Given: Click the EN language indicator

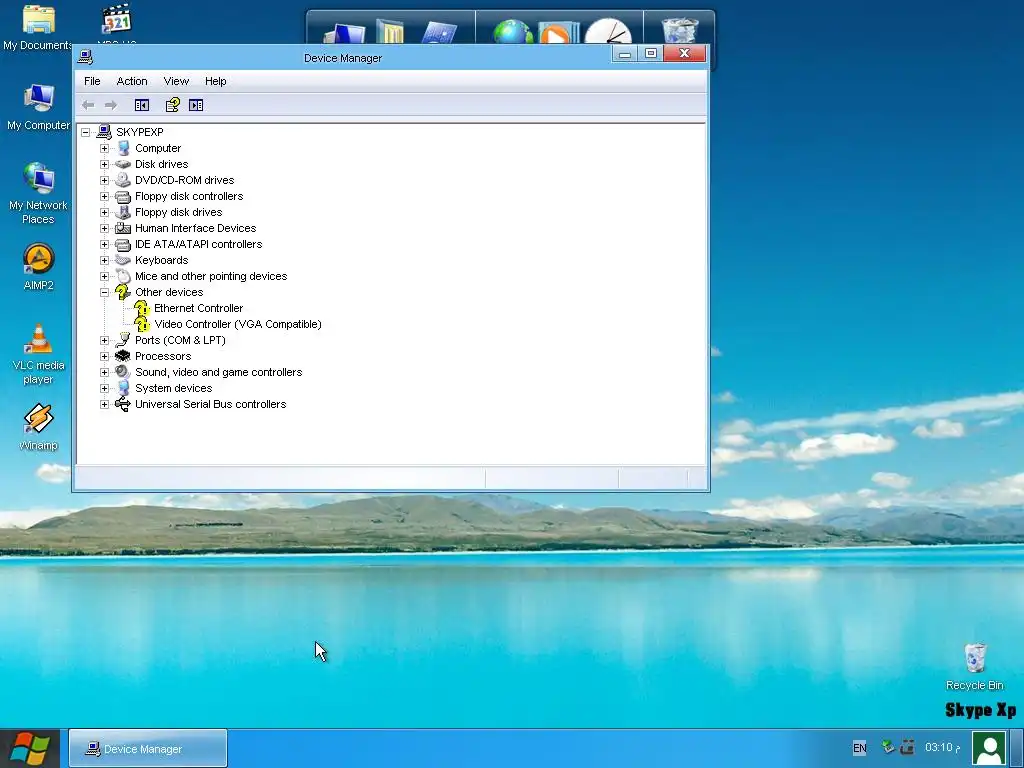Looking at the screenshot, I should pos(859,748).
